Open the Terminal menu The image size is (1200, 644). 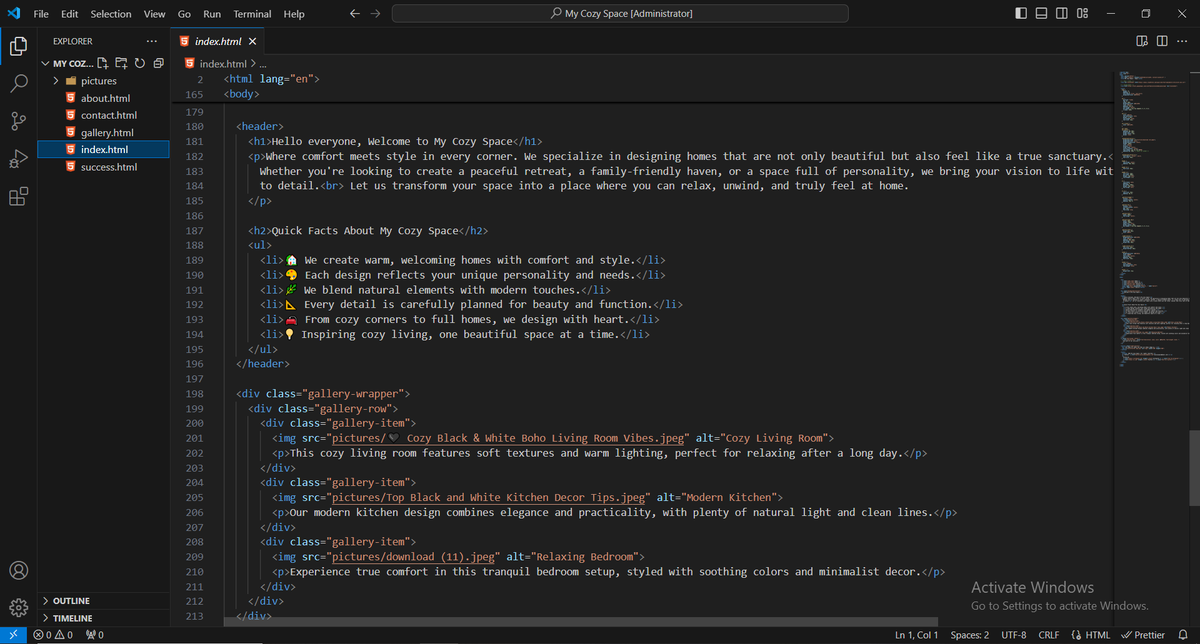tap(253, 14)
